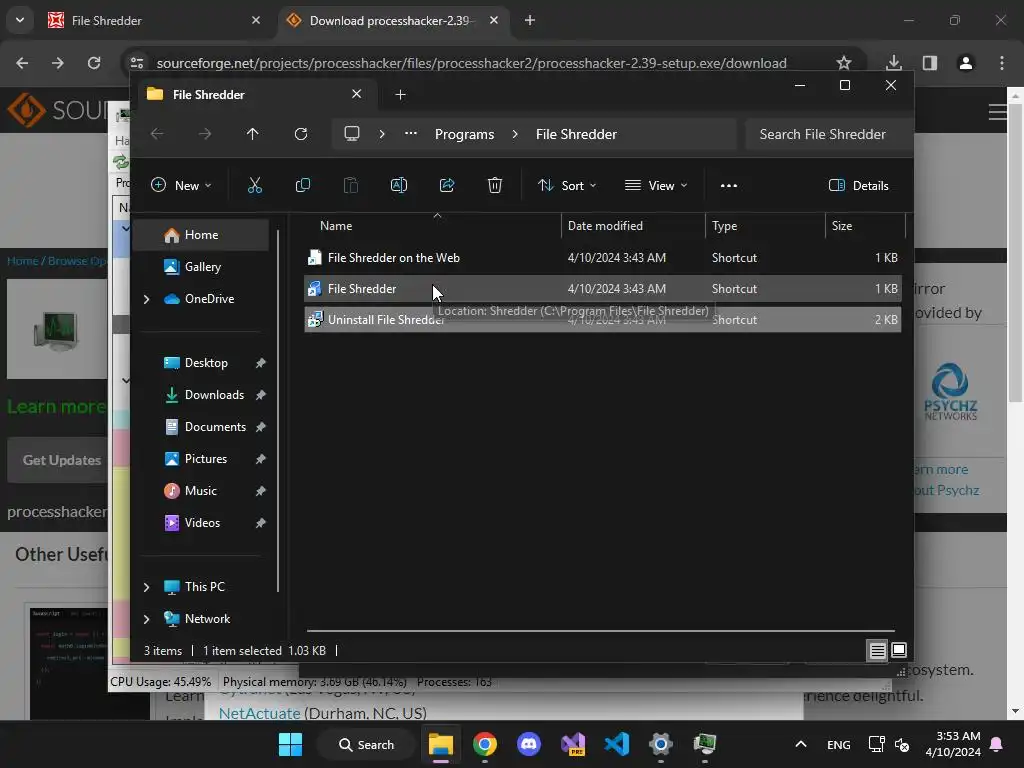Show hidden system tray icons chevron
Screen dimensions: 1024x768
pos(801,744)
